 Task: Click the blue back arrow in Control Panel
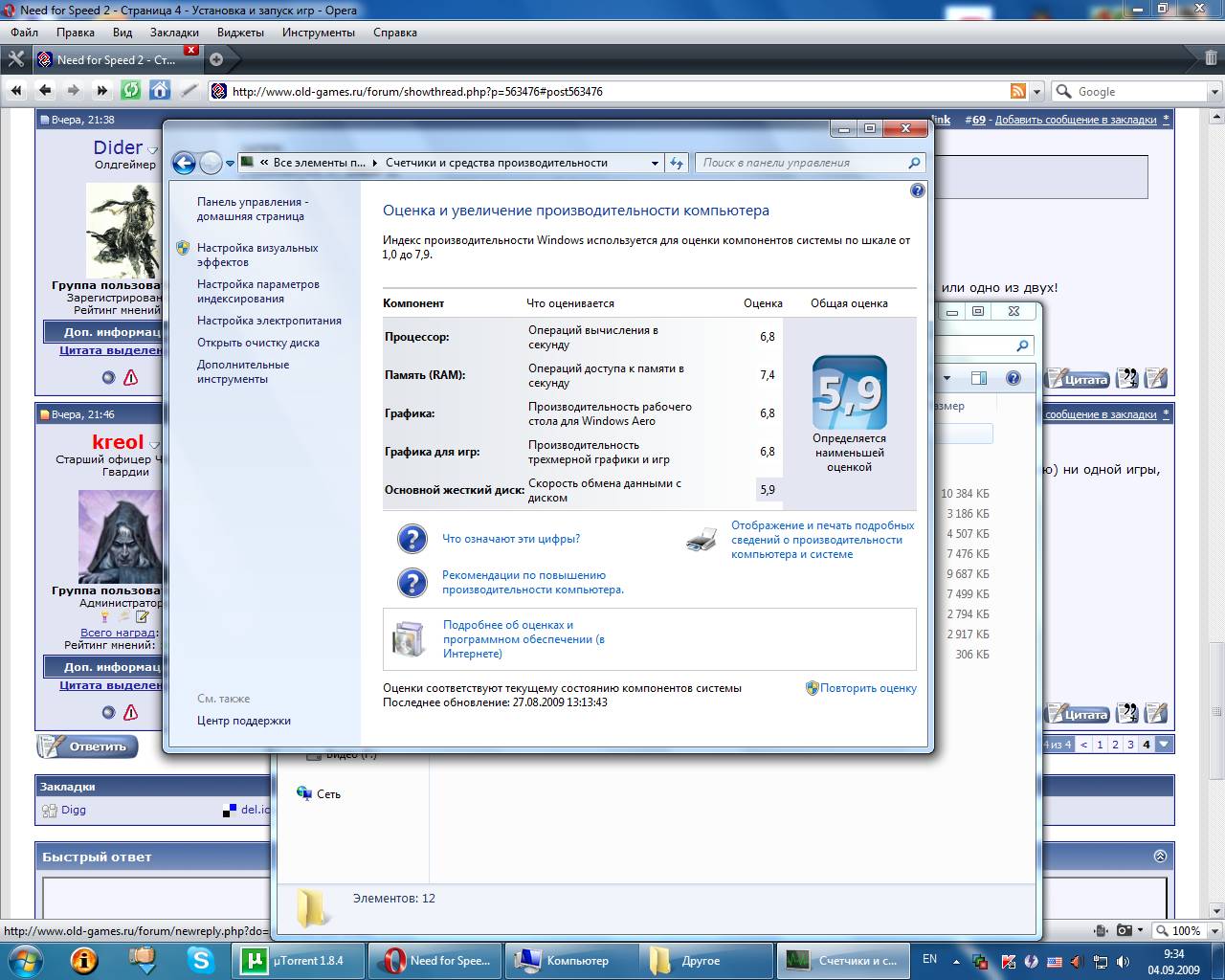(x=184, y=163)
